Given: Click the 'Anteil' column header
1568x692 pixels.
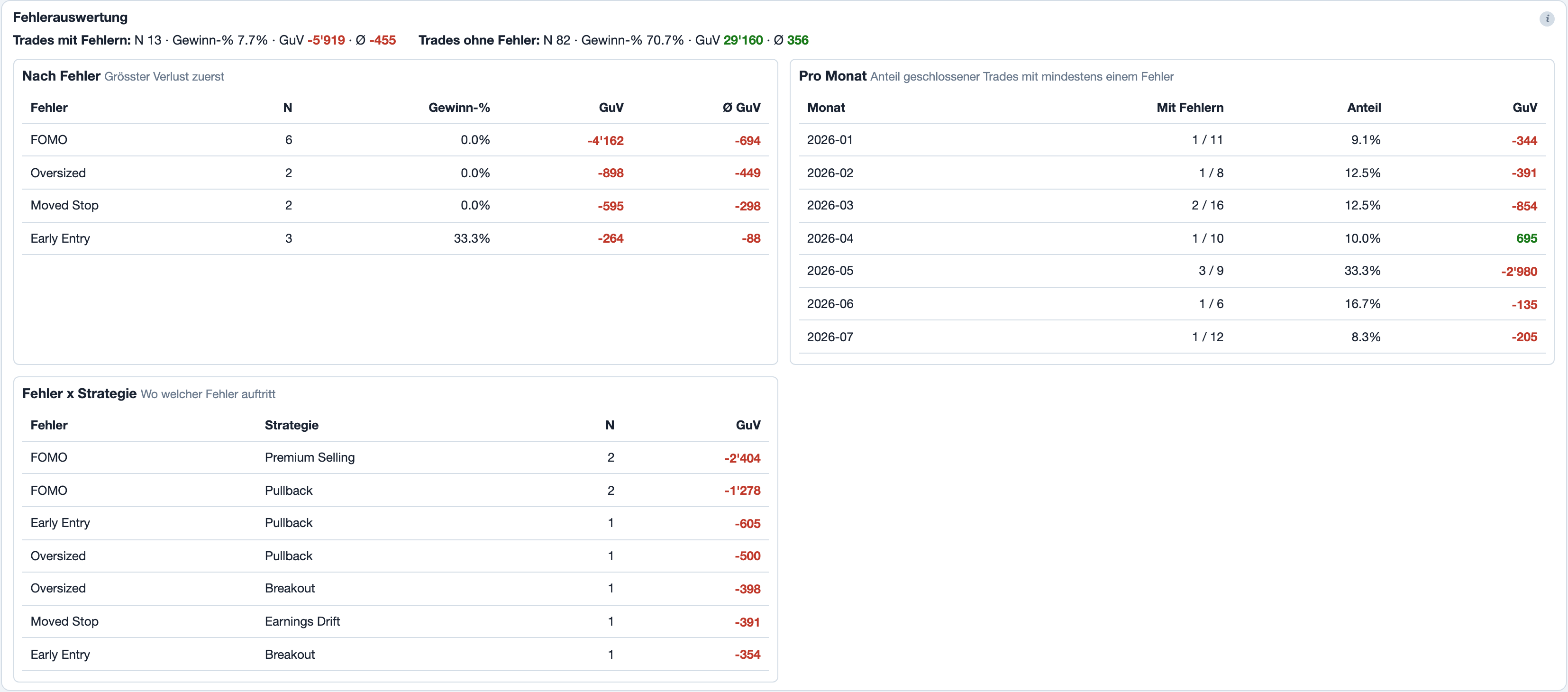Looking at the screenshot, I should (x=1364, y=108).
